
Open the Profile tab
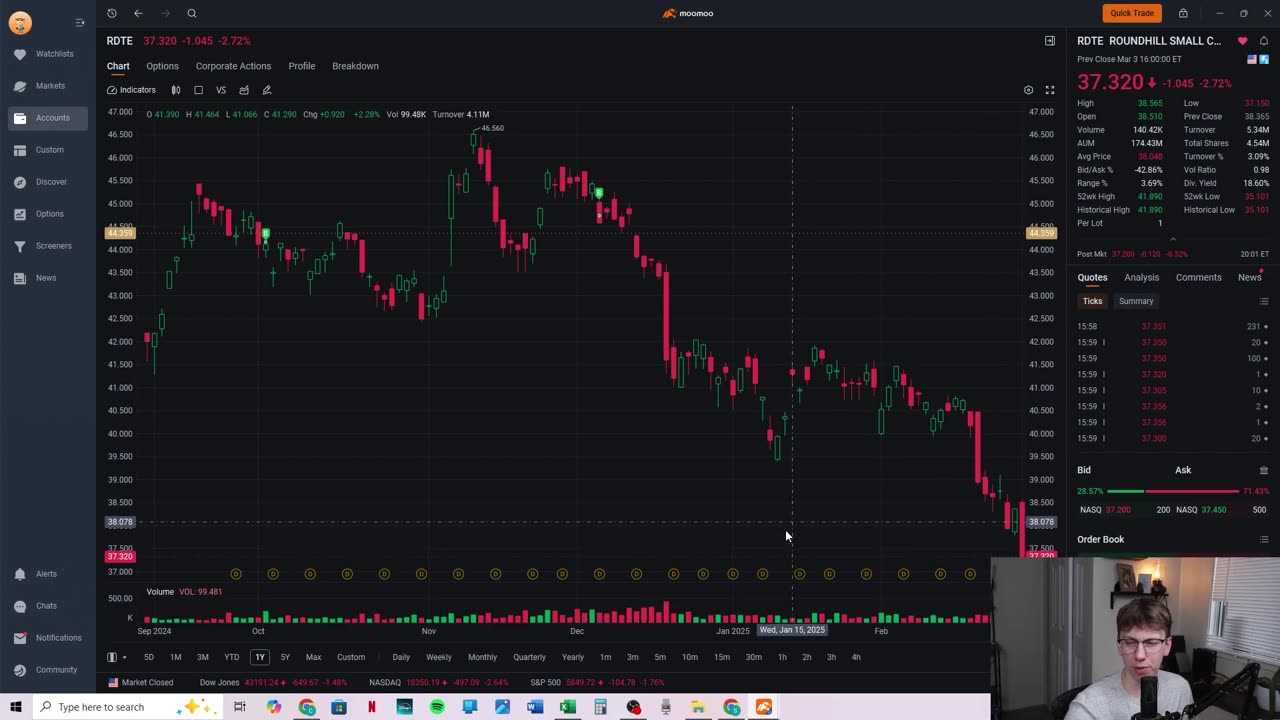pyautogui.click(x=301, y=66)
